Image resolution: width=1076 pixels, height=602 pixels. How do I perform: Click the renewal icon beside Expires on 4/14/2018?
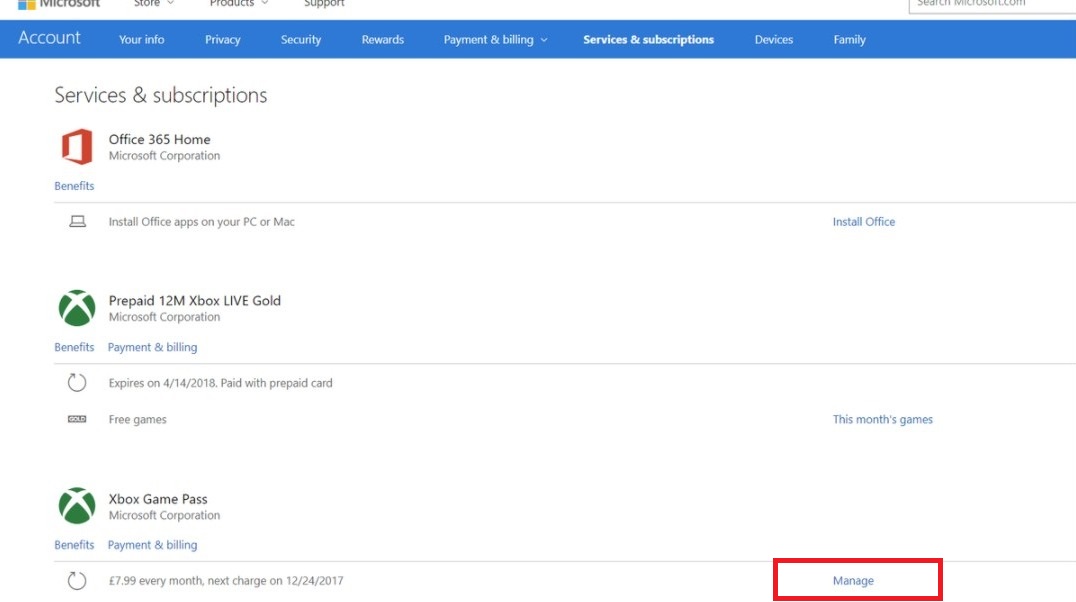coord(77,383)
